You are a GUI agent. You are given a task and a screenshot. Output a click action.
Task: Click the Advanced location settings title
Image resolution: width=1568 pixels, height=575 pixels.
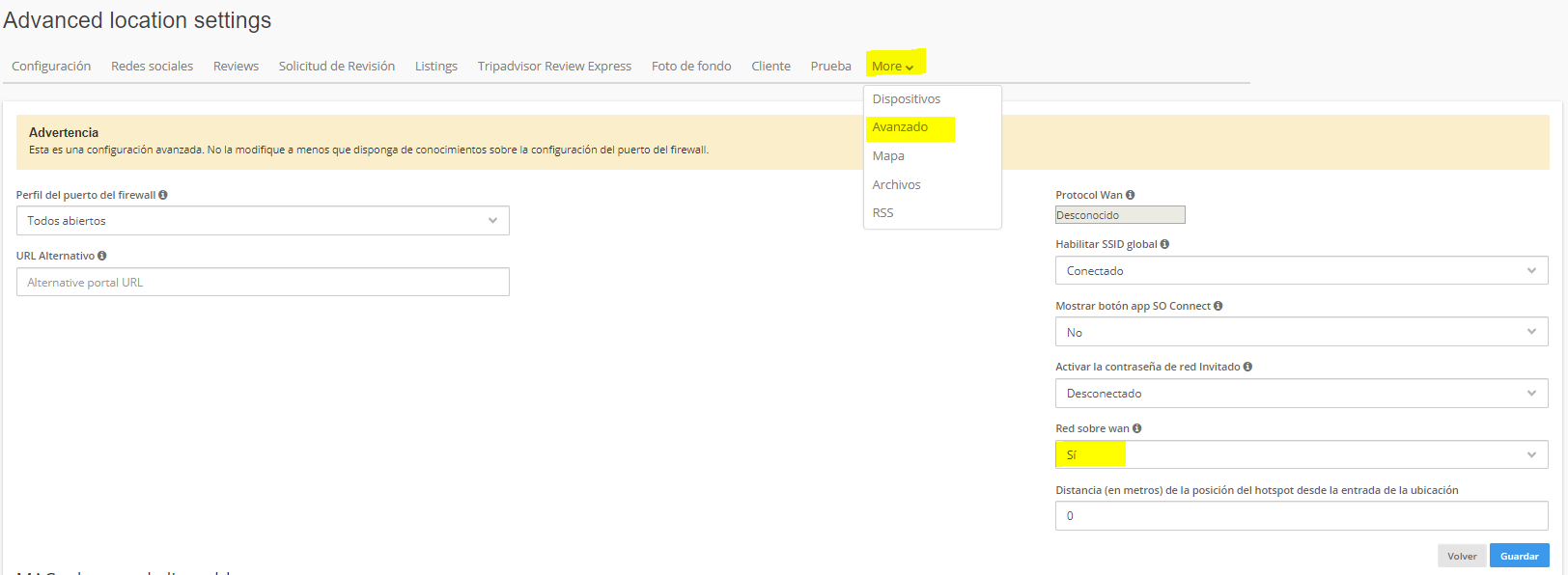point(137,20)
